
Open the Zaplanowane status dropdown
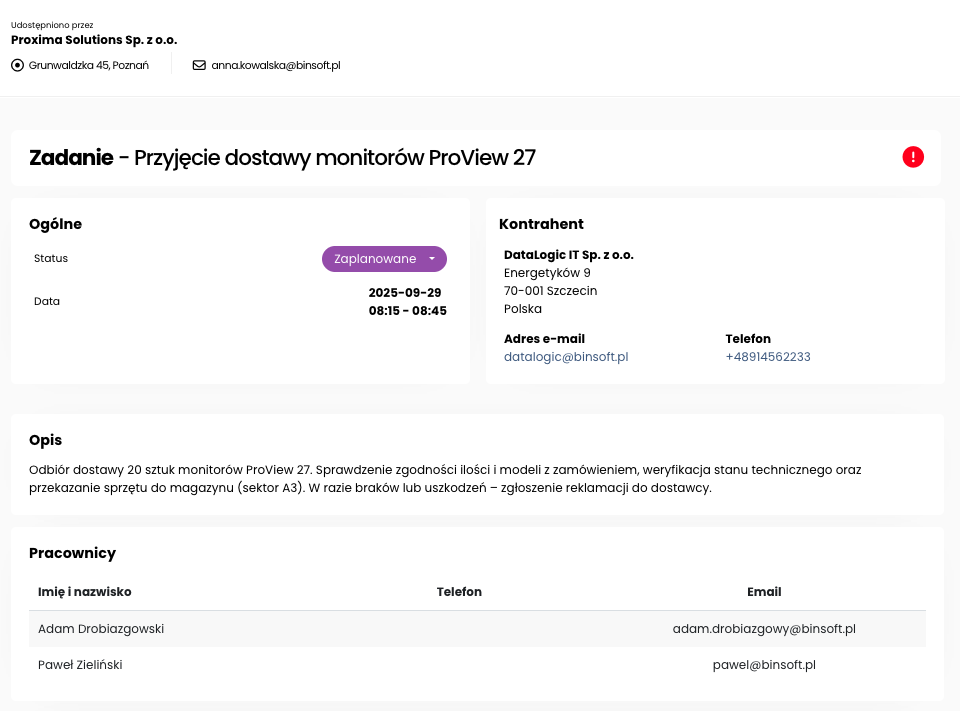376,259
